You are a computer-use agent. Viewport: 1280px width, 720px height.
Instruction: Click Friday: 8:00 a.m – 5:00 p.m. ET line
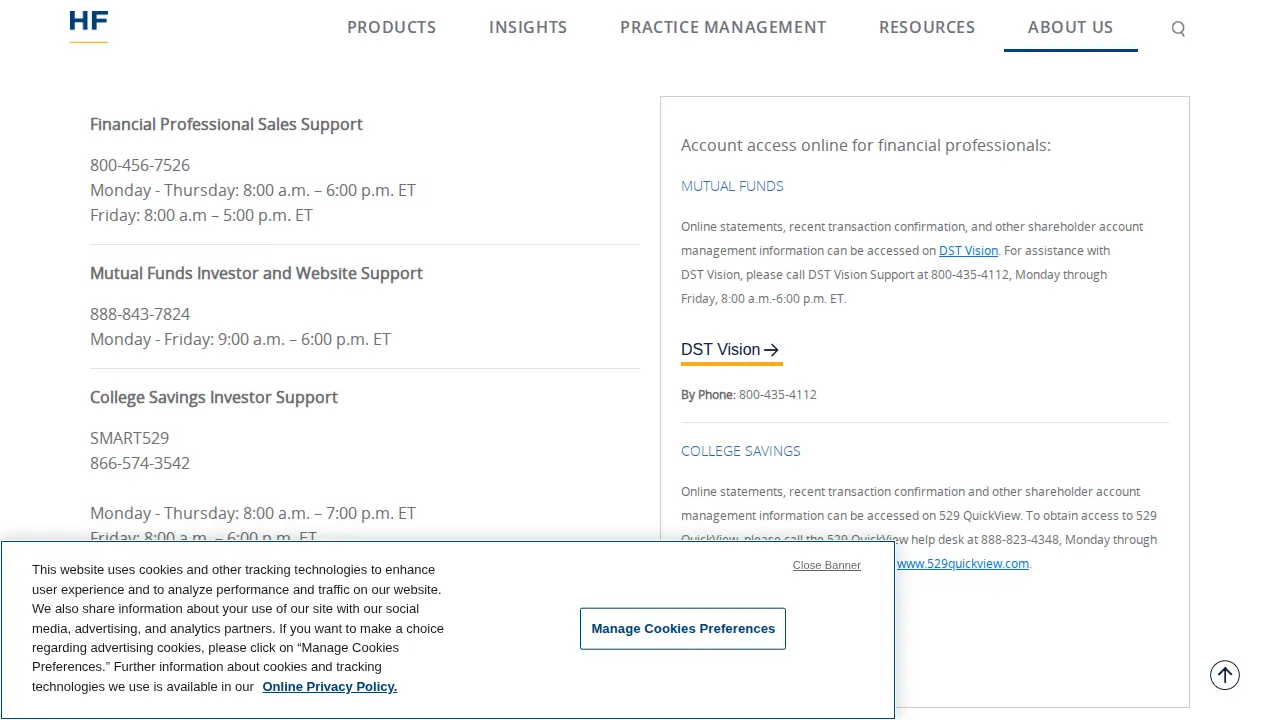(201, 215)
